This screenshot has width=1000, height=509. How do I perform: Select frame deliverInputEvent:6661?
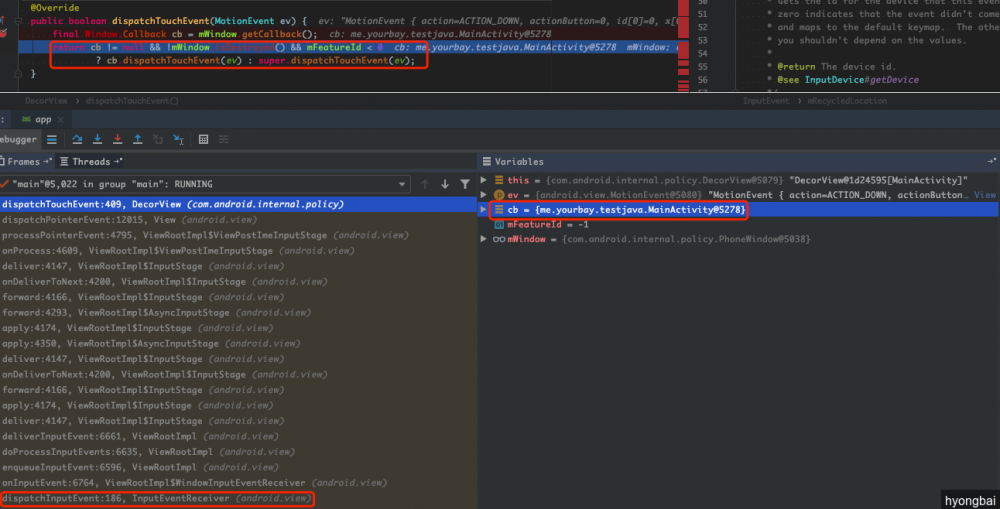[238, 436]
